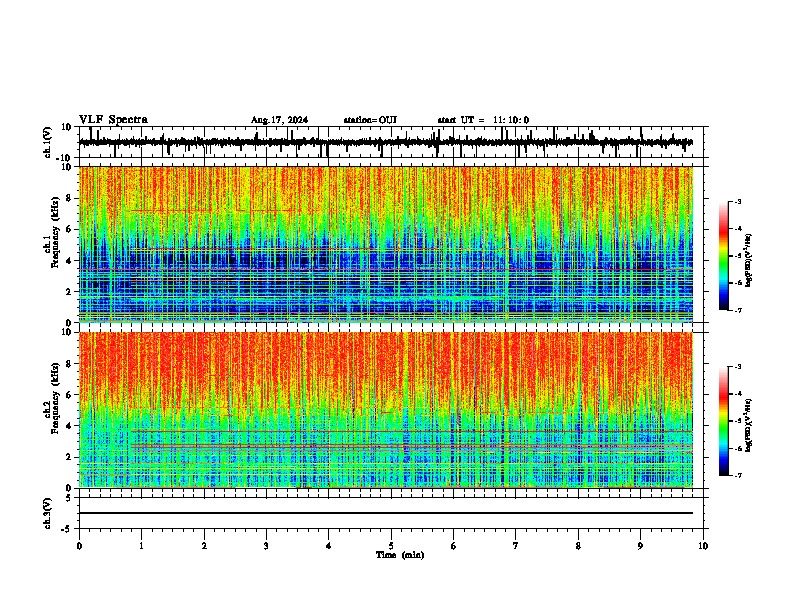Click time axis tick label 7
Image resolution: width=792 pixels, height=612 pixels.
tap(516, 546)
